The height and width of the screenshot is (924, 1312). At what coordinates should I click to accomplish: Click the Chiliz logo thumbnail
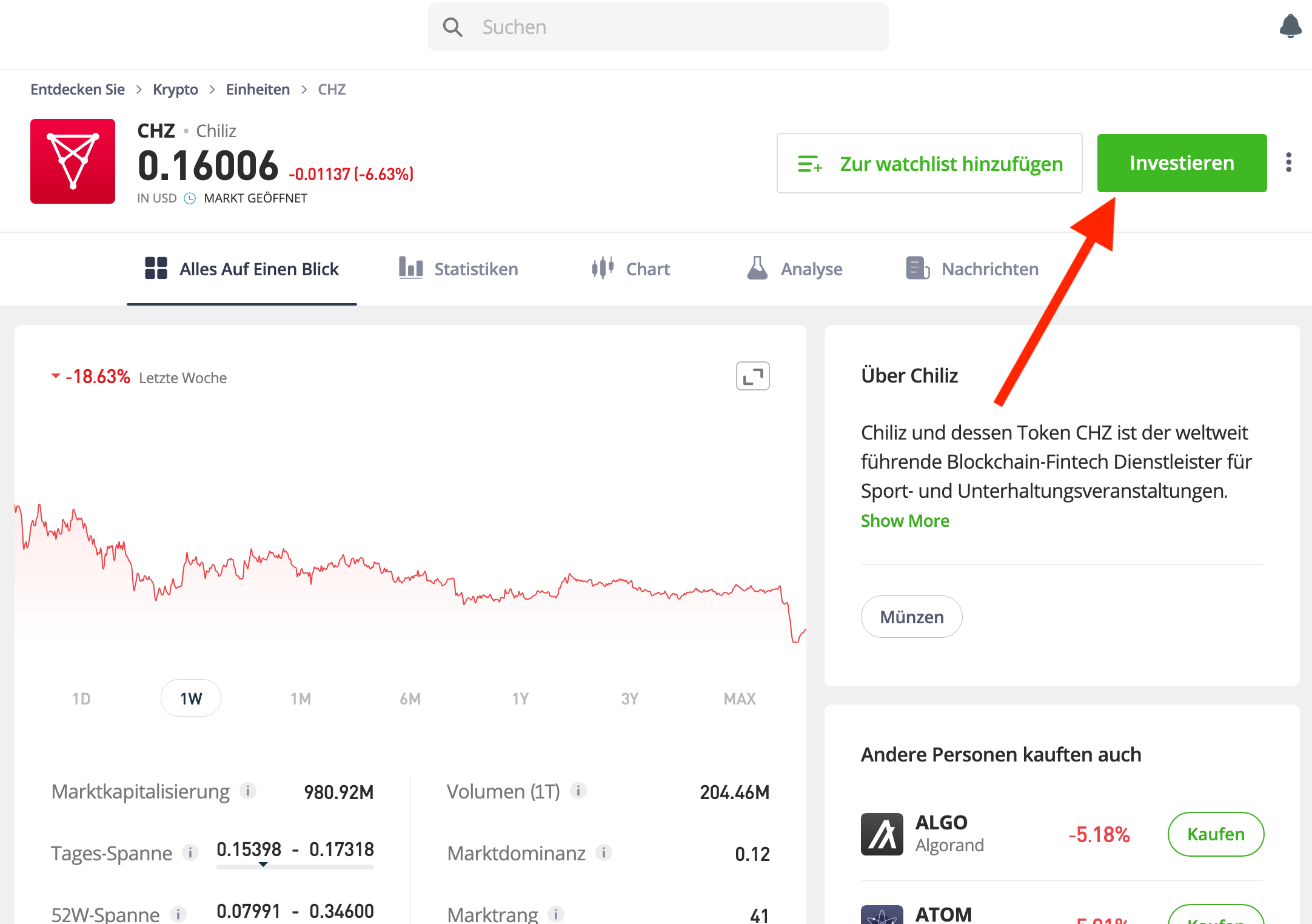pyautogui.click(x=73, y=161)
